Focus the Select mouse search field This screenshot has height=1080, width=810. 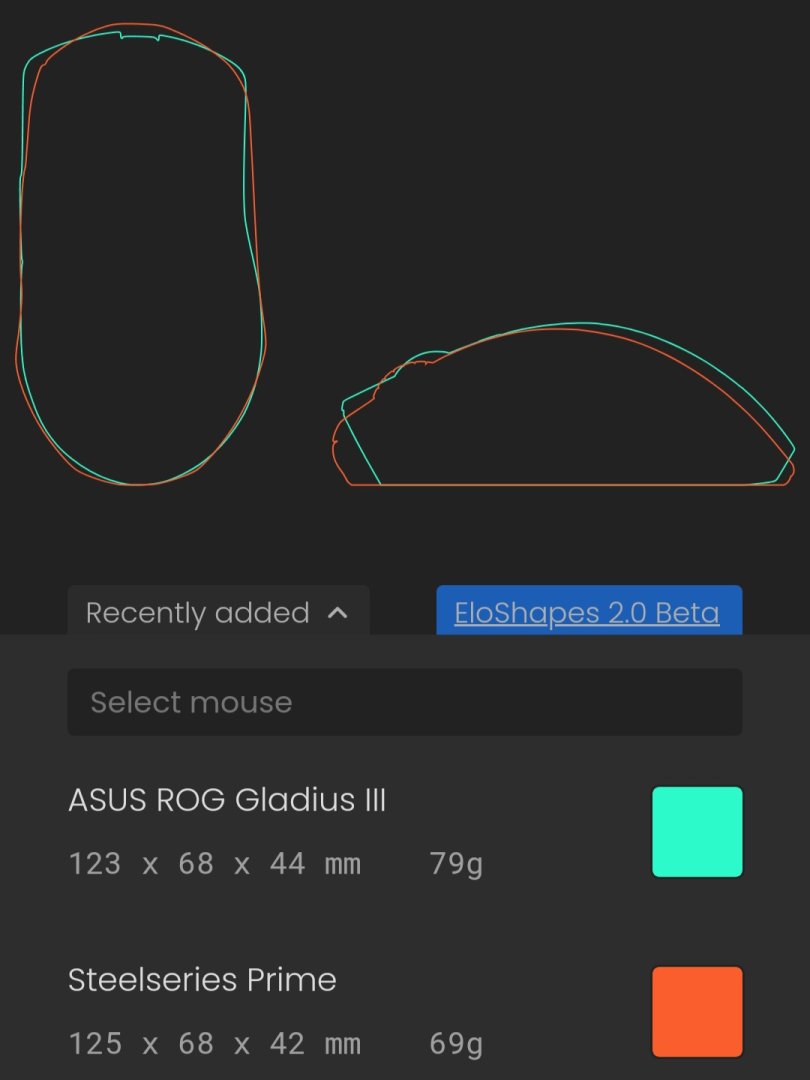(405, 702)
